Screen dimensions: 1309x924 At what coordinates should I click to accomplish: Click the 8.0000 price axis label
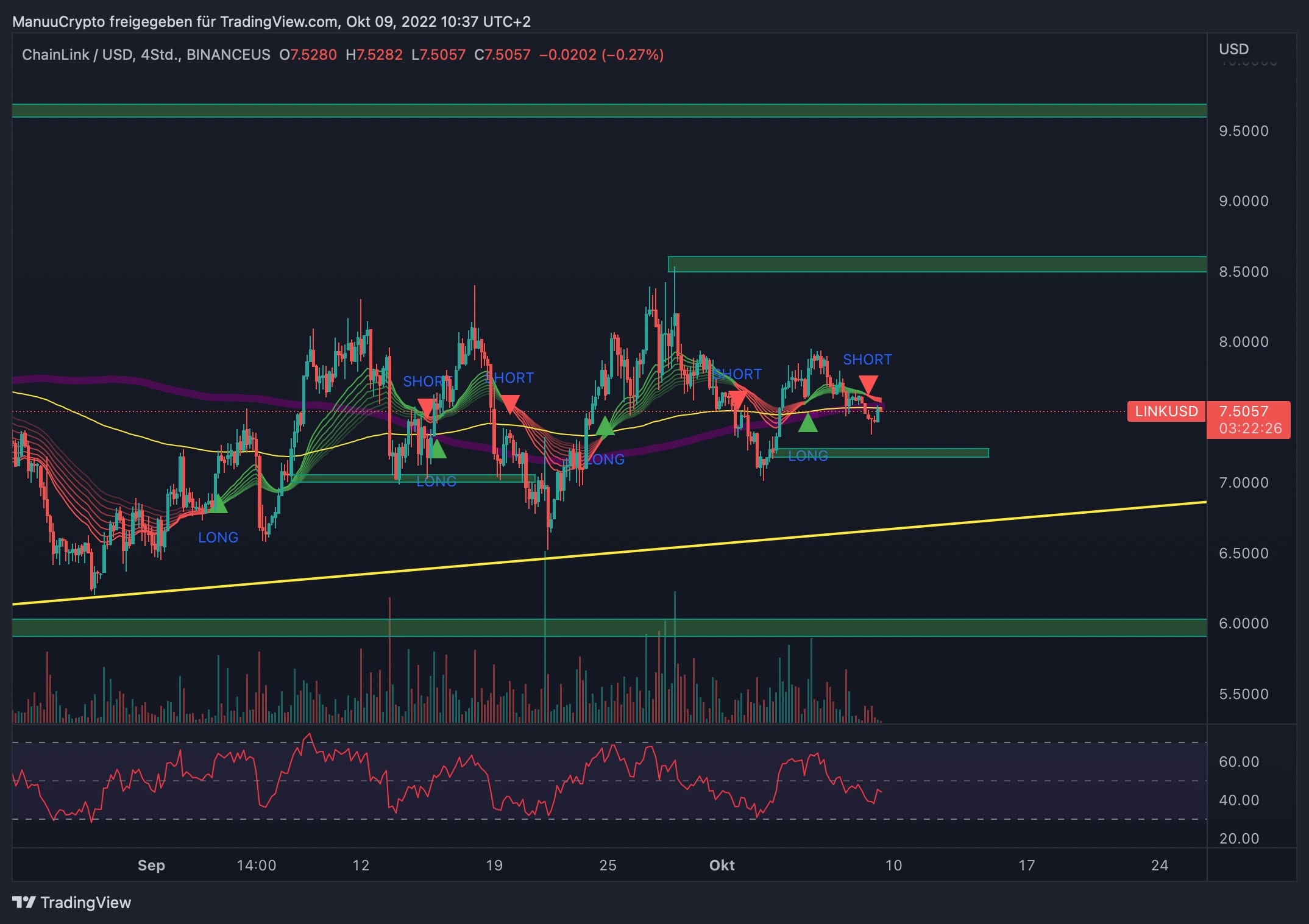tap(1243, 342)
